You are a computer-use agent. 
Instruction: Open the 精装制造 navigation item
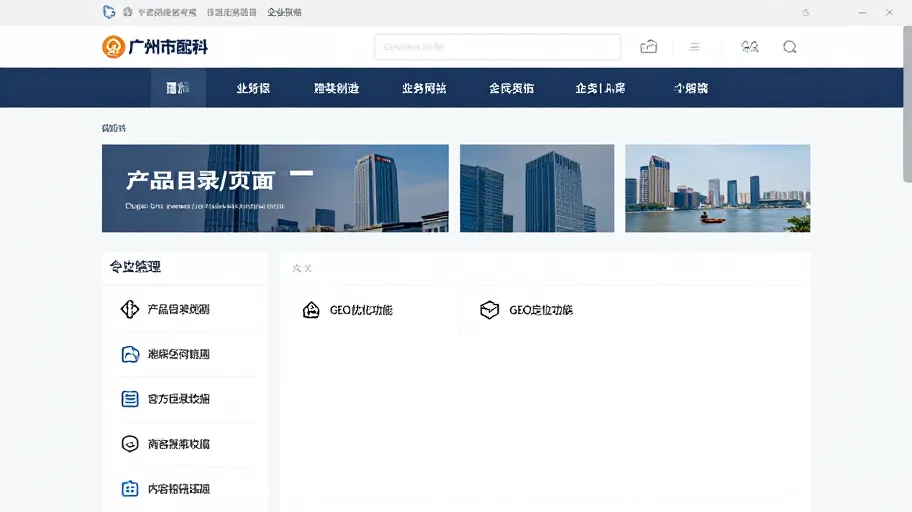(x=336, y=88)
